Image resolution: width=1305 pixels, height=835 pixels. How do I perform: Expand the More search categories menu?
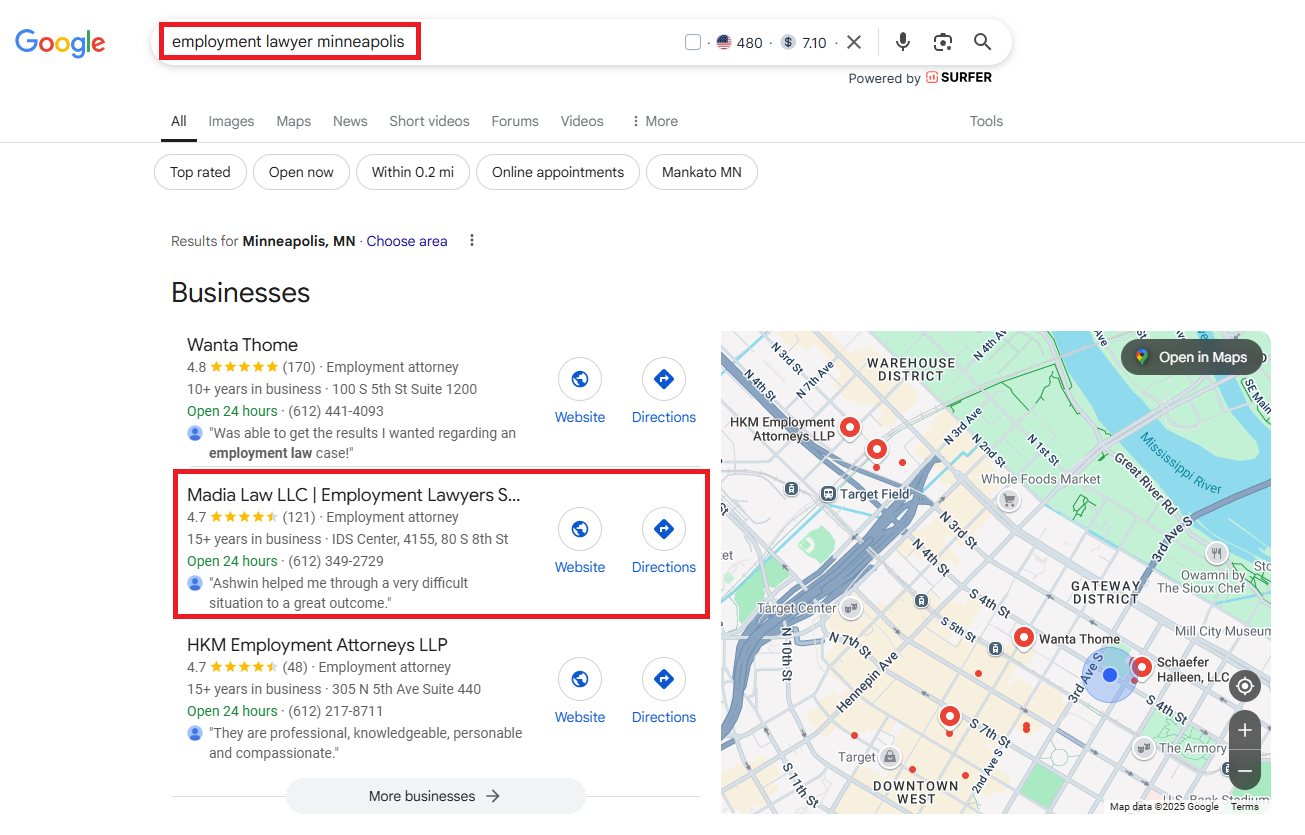(655, 121)
